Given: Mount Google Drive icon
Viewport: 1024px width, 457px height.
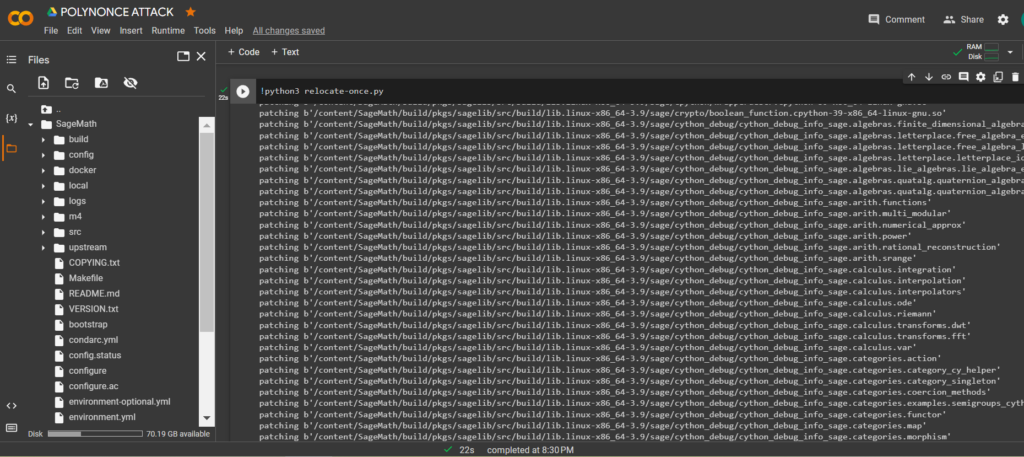Looking at the screenshot, I should pos(101,83).
